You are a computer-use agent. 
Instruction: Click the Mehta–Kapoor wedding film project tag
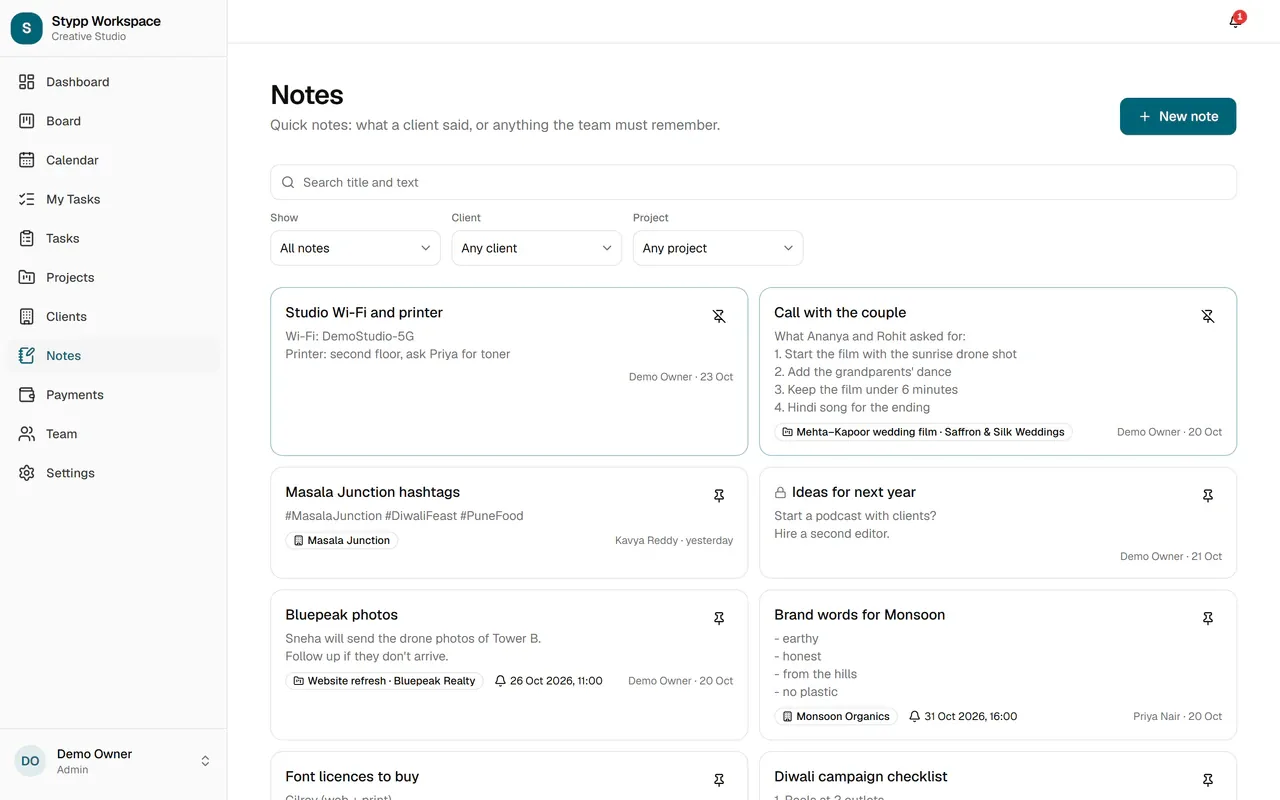pos(923,432)
